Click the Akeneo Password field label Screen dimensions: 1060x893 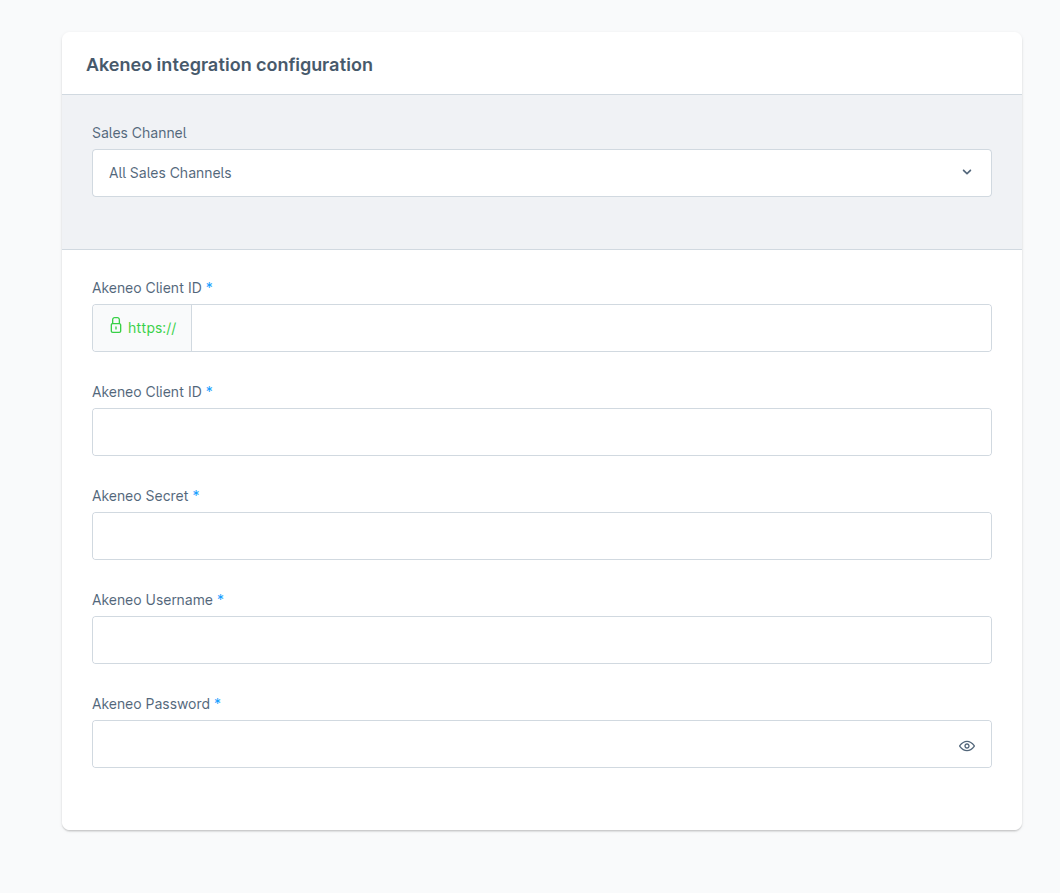150,703
